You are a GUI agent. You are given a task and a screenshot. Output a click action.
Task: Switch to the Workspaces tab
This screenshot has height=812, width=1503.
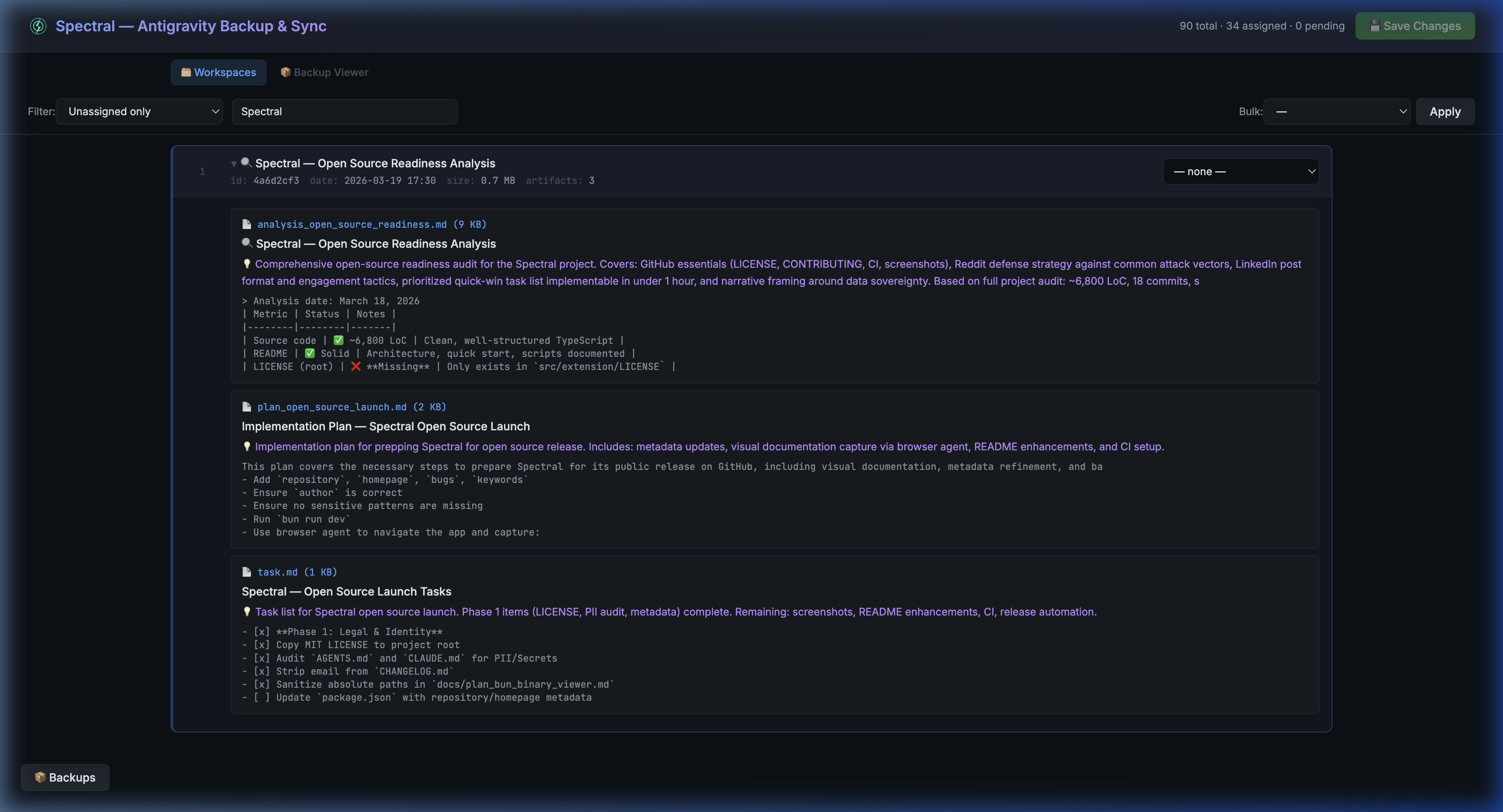(218, 72)
